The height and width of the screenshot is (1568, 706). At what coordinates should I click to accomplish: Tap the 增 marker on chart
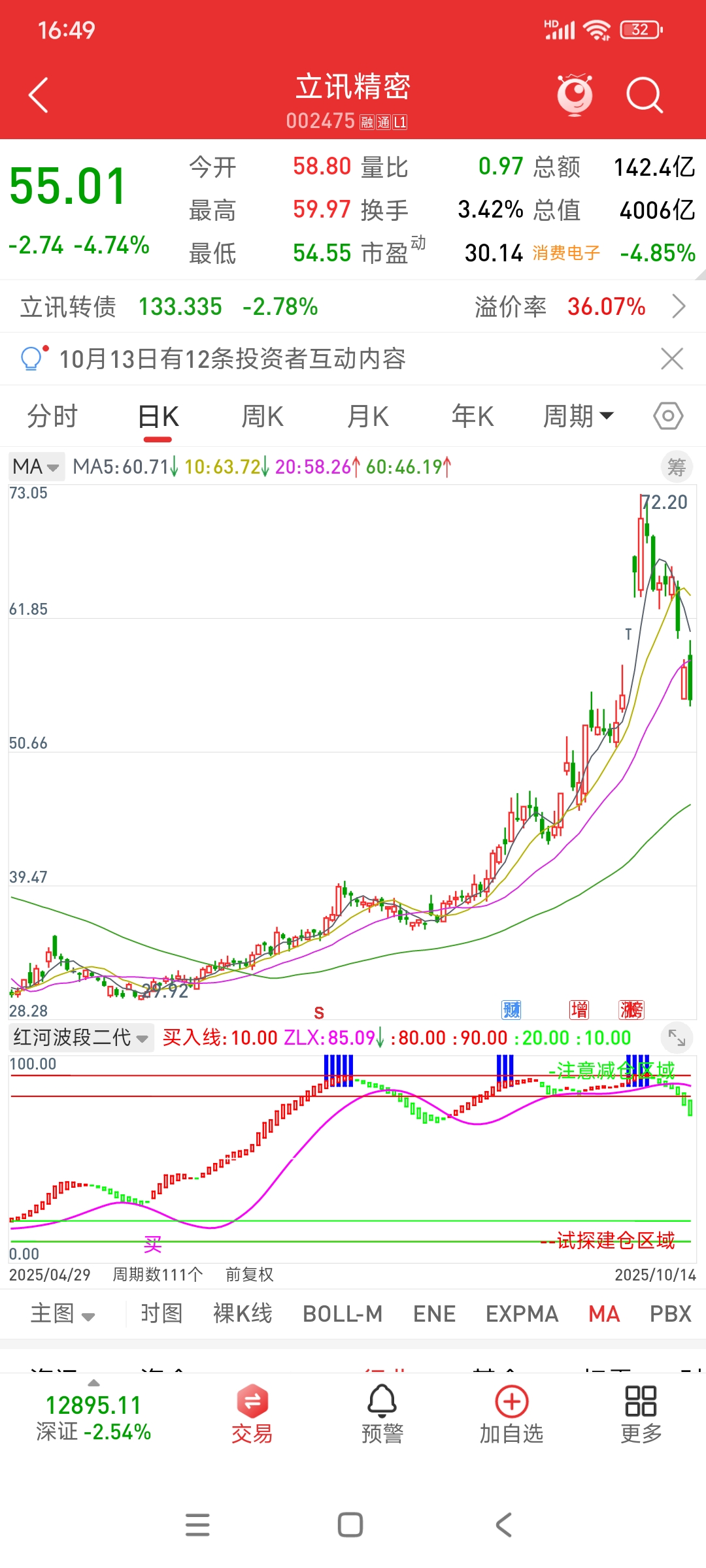pos(579,1010)
